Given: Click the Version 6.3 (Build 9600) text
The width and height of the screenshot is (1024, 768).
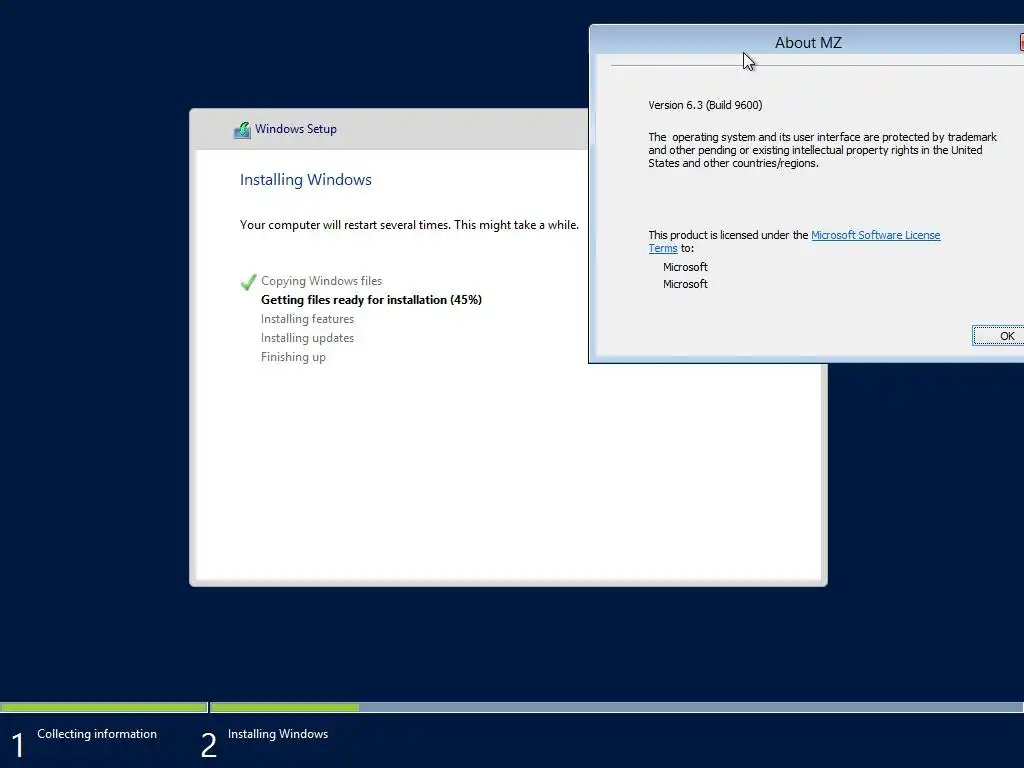Looking at the screenshot, I should click(705, 105).
